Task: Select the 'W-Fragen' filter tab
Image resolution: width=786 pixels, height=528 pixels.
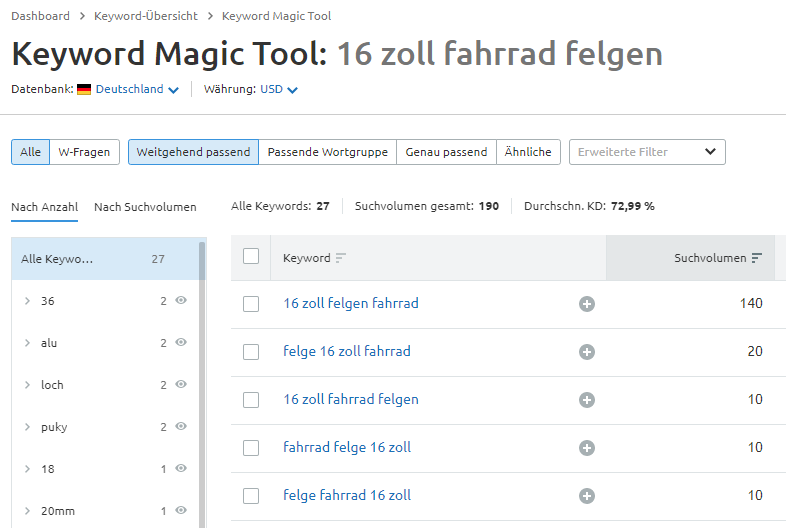Action: click(84, 152)
